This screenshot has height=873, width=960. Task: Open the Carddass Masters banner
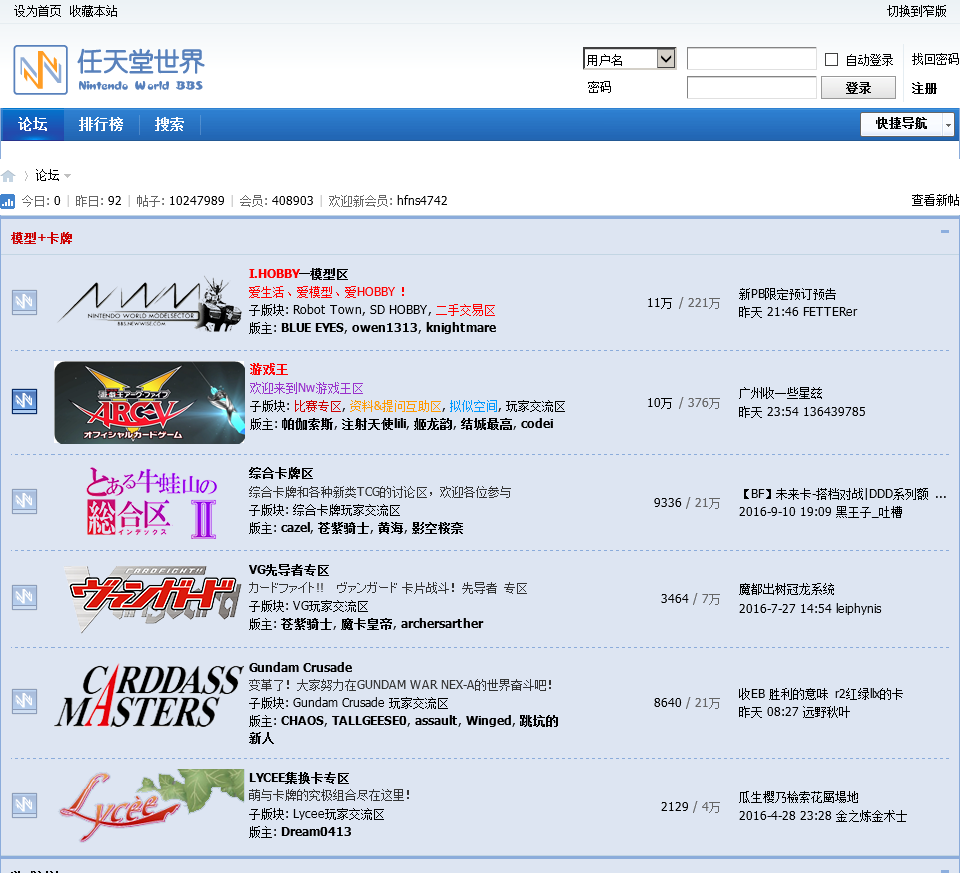coord(149,698)
